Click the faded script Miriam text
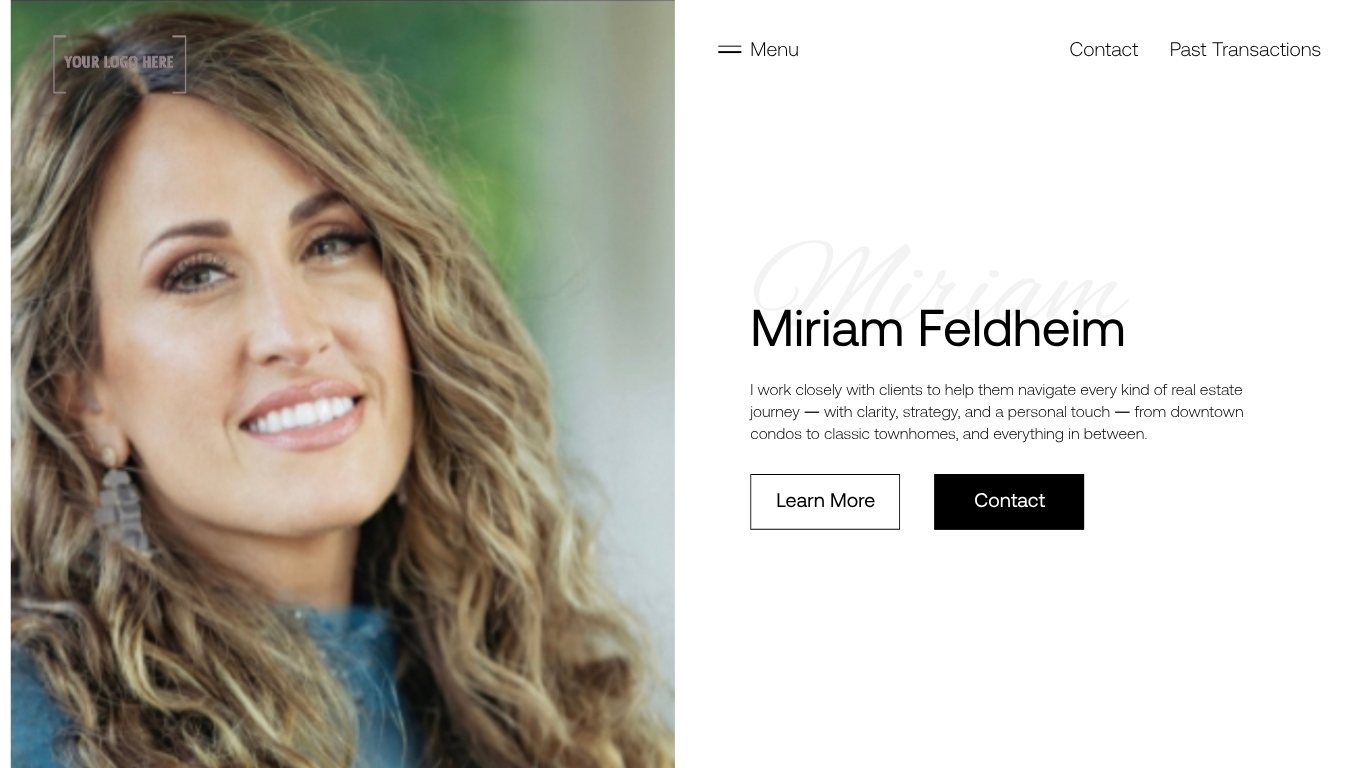The height and width of the screenshot is (768, 1366). 940,275
